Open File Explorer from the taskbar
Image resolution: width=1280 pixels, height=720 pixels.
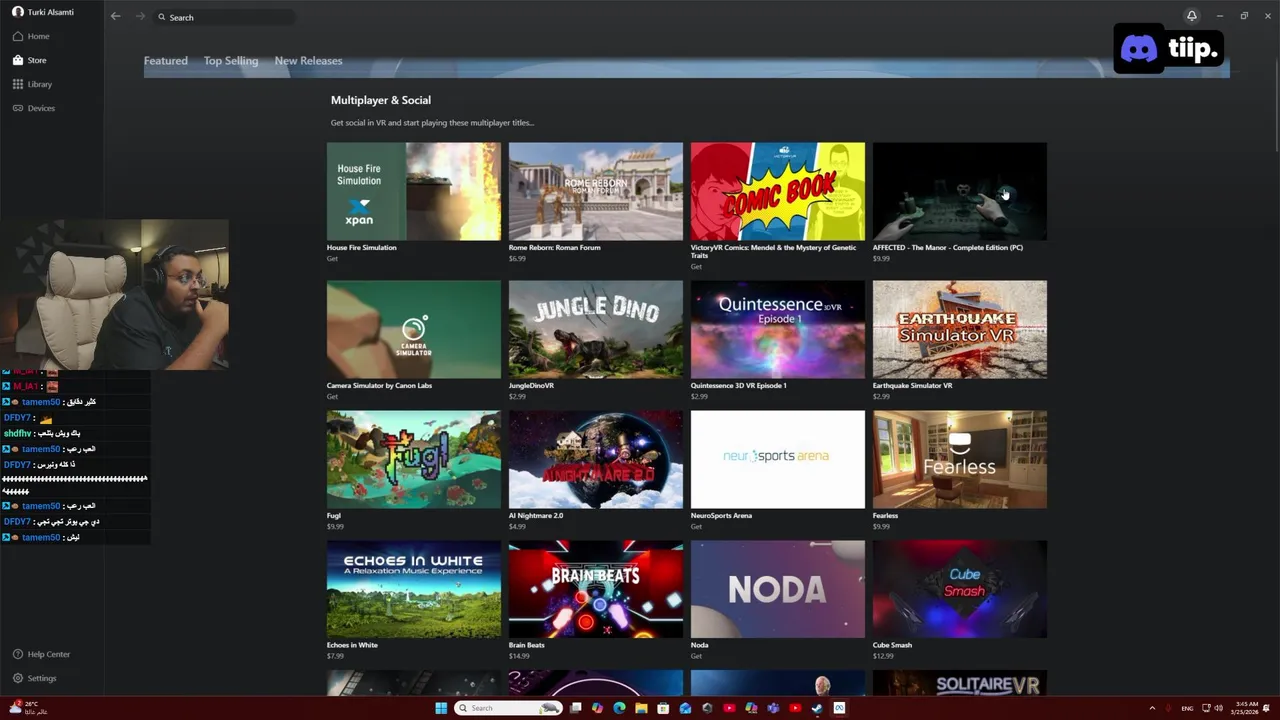coord(641,708)
